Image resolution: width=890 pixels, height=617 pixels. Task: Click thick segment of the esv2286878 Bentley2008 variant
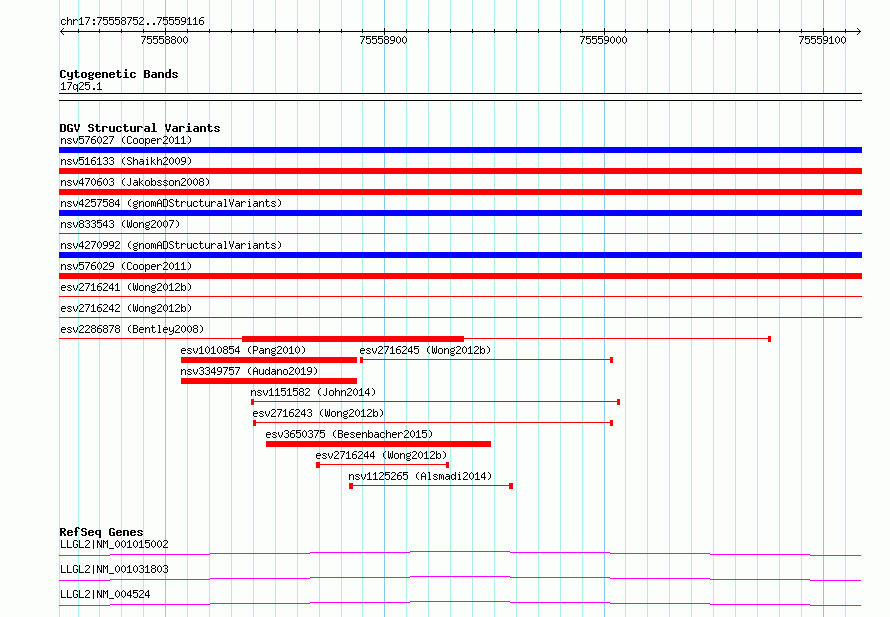[353, 339]
